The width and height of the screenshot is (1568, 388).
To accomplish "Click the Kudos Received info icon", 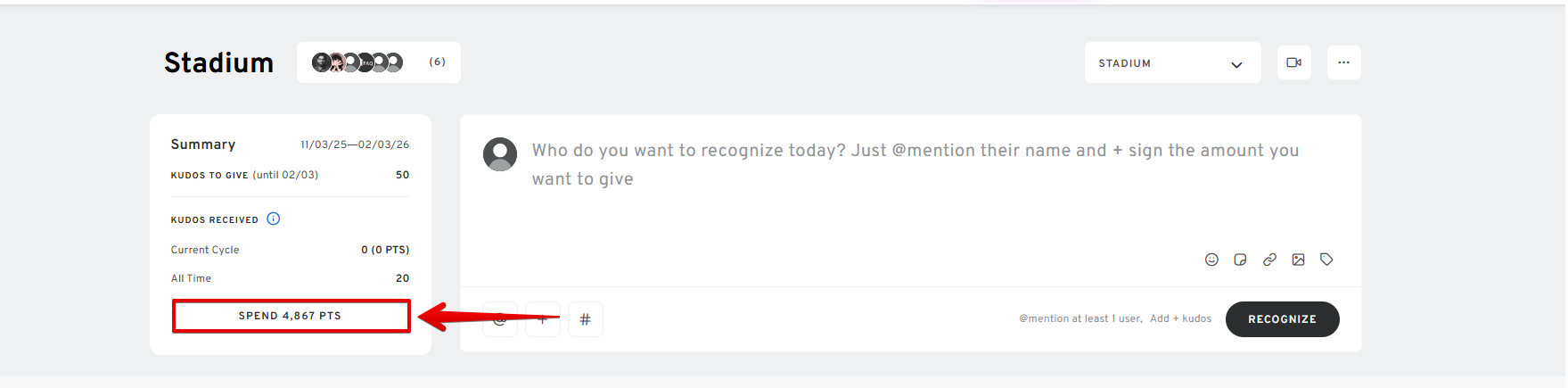I will click(274, 219).
